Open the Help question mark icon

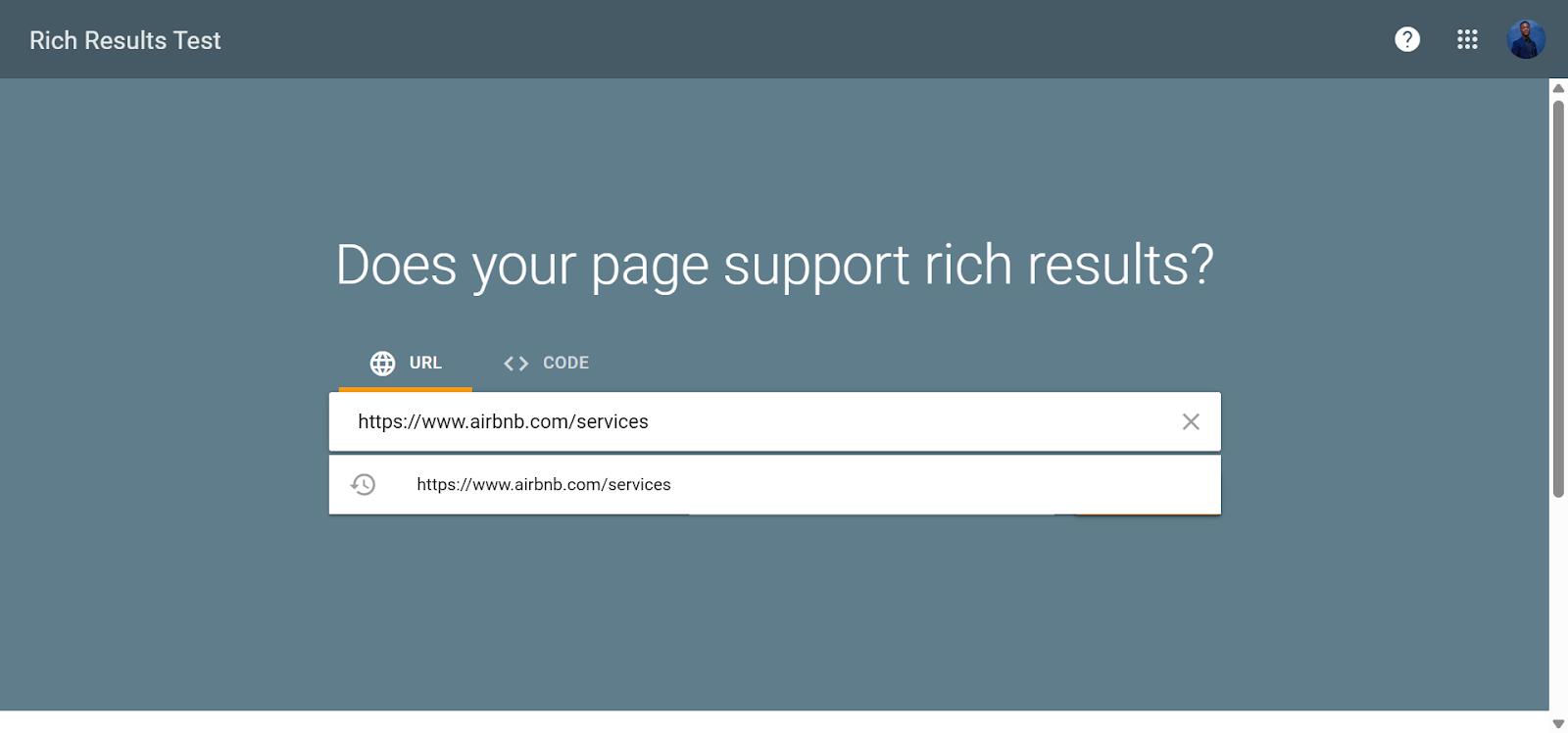point(1407,39)
